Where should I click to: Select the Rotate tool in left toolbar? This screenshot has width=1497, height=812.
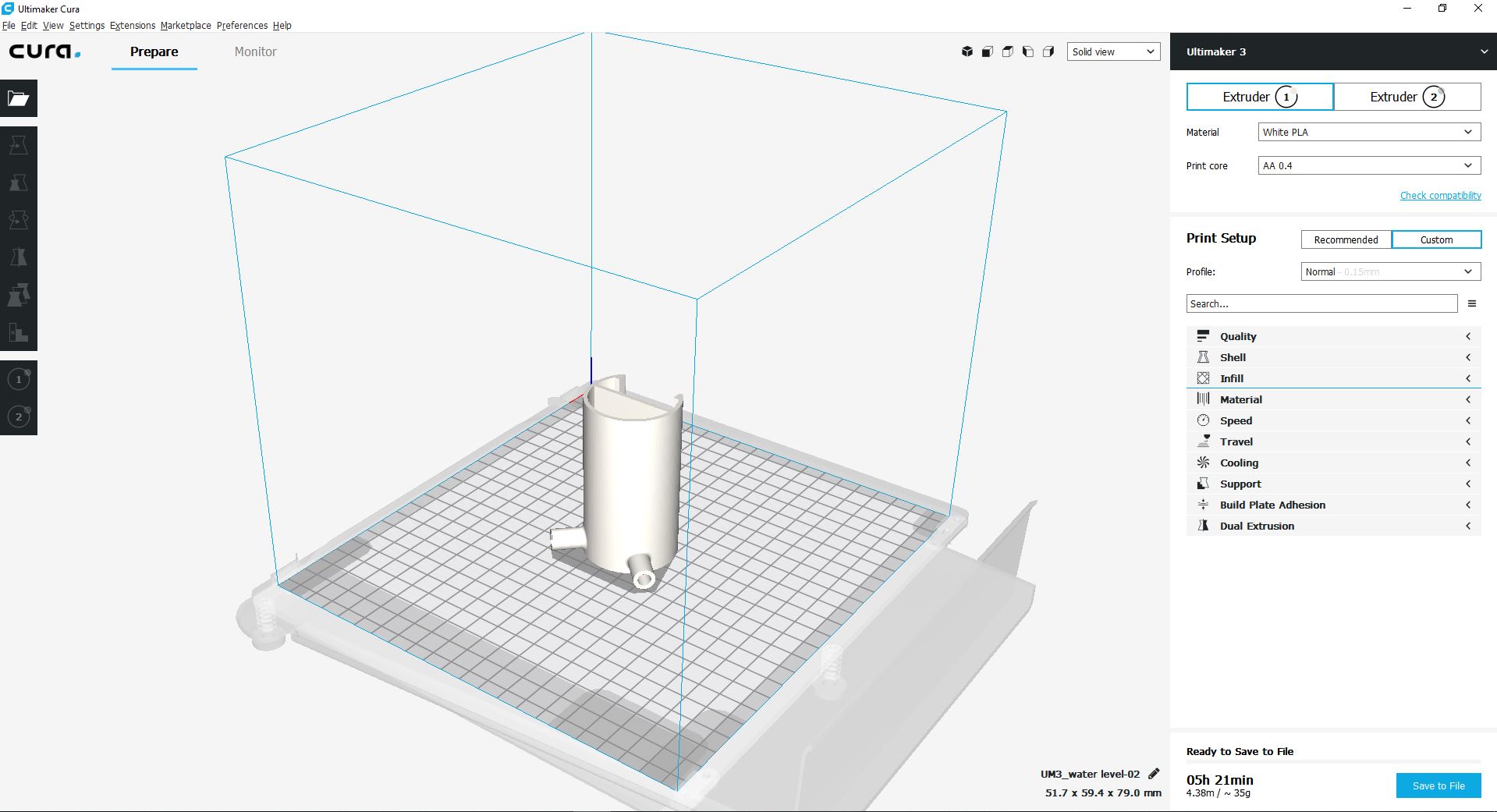[19, 220]
